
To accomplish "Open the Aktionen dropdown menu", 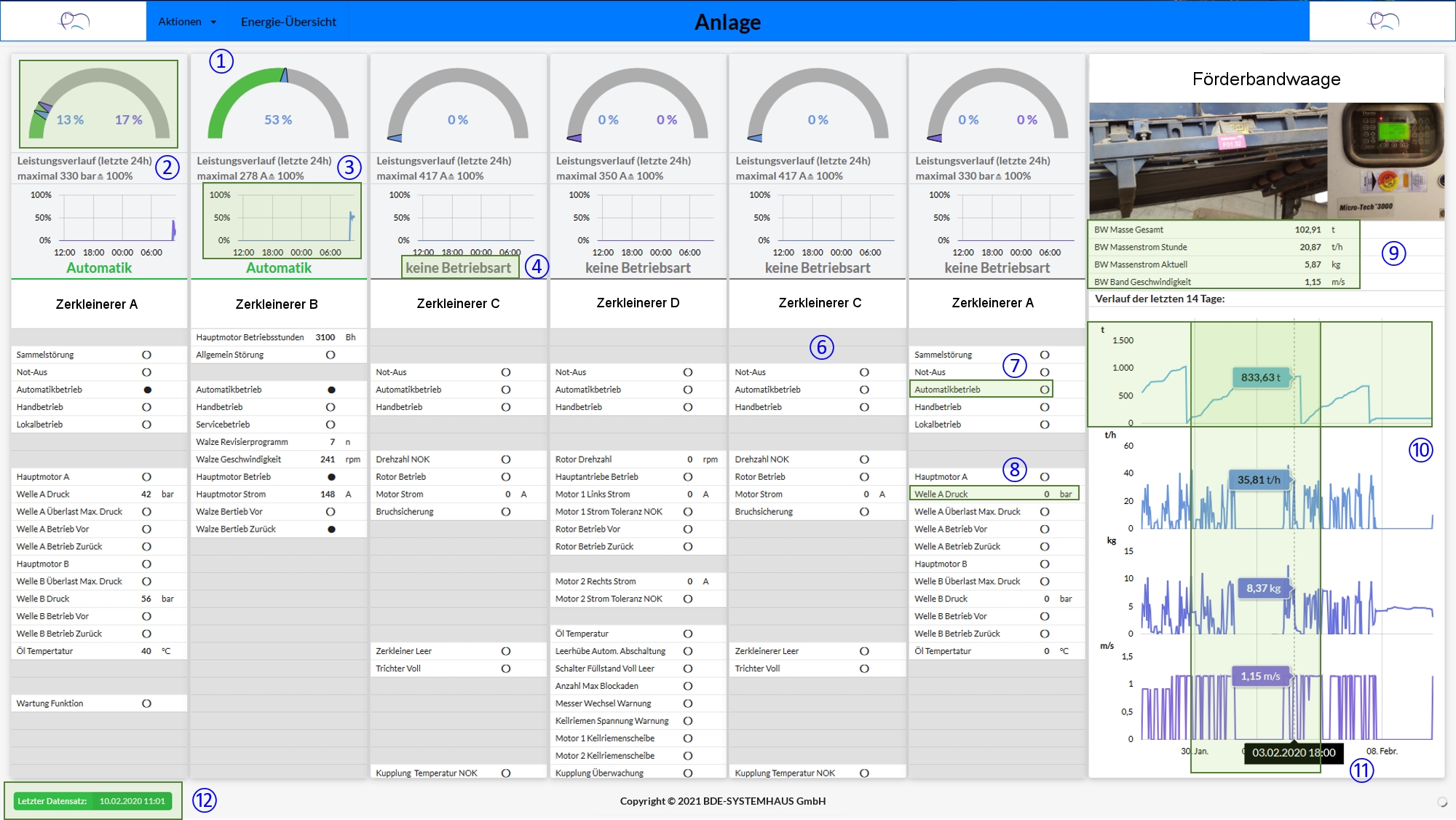I will (x=180, y=22).
